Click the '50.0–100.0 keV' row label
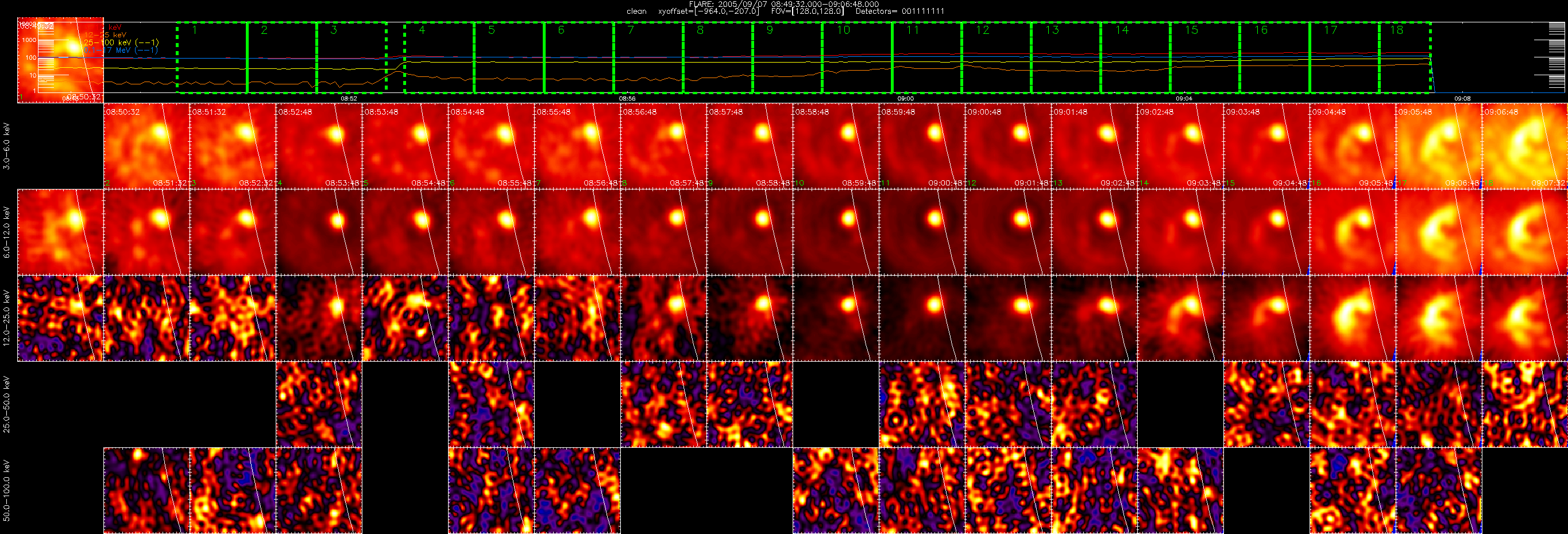 (x=7, y=491)
